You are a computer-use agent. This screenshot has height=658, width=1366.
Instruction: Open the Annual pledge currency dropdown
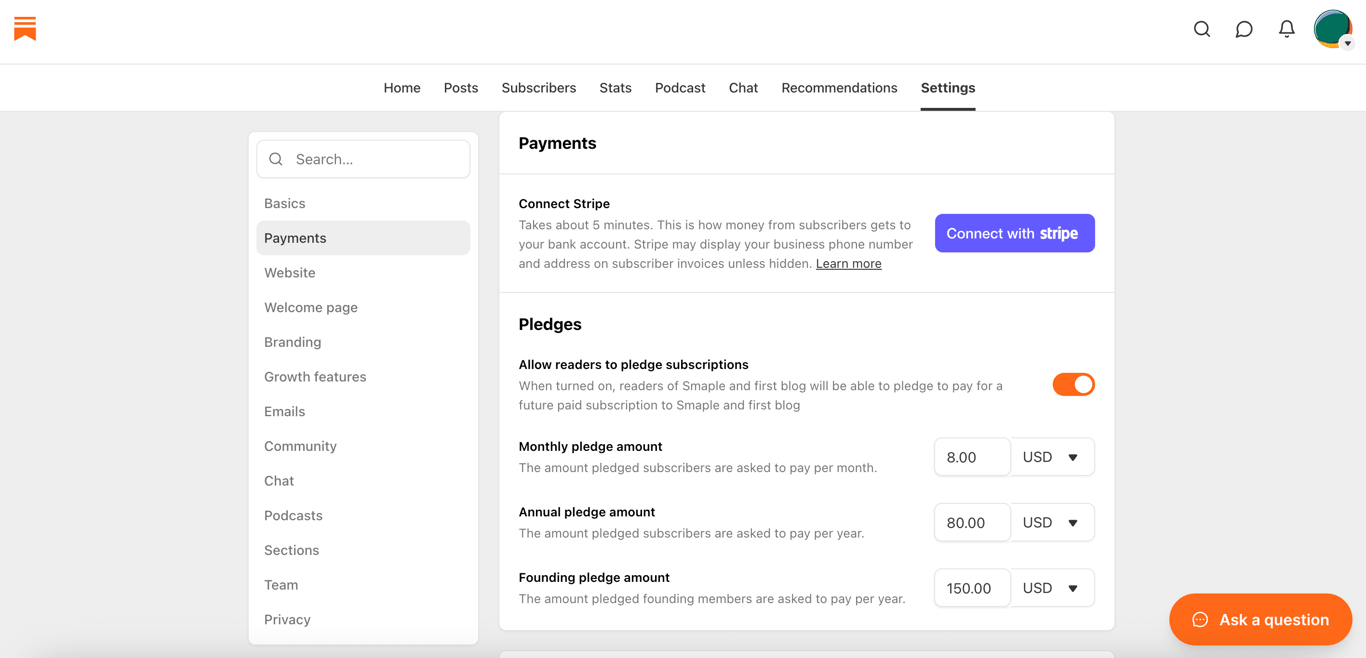(x=1052, y=523)
